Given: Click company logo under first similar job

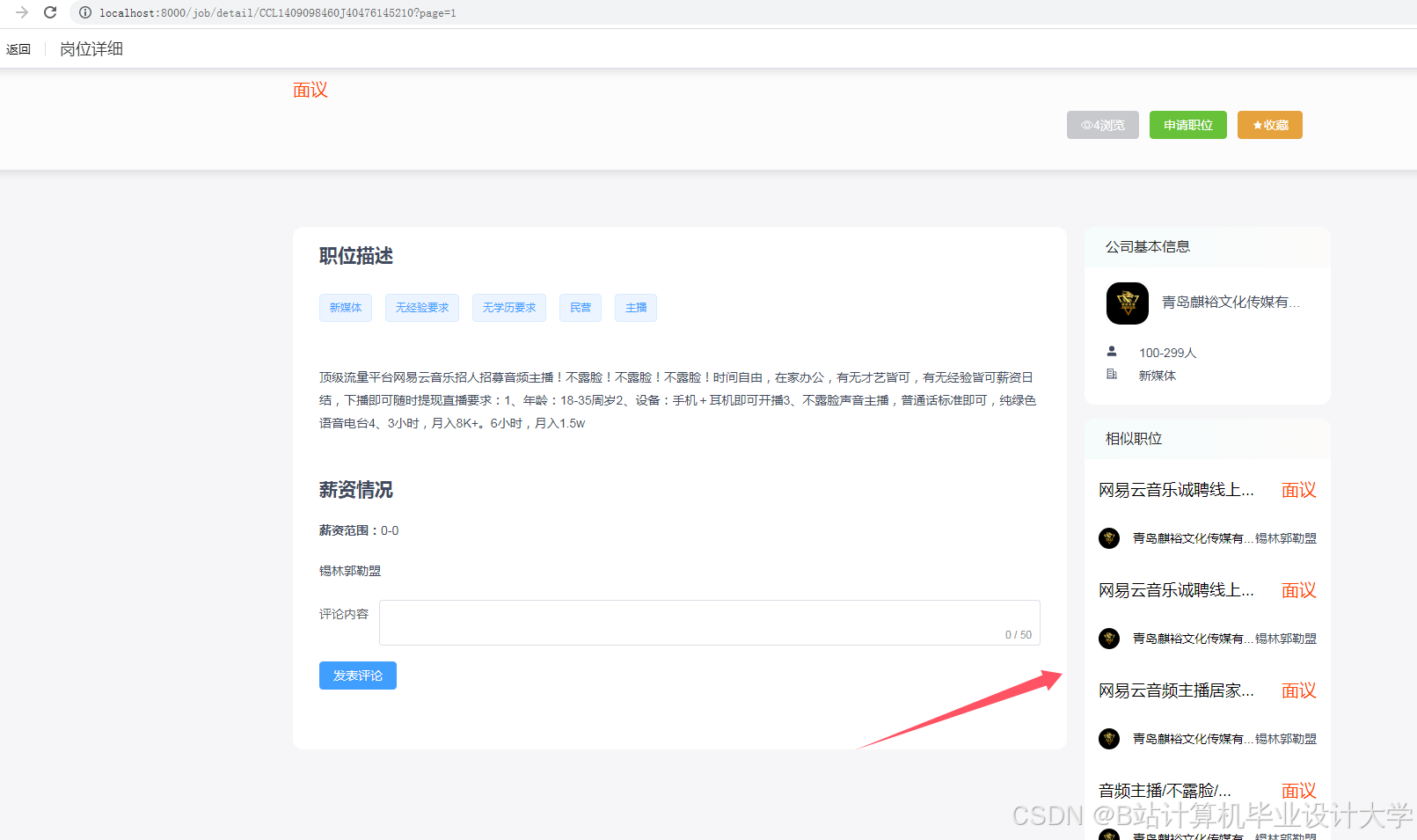Looking at the screenshot, I should [x=1109, y=538].
